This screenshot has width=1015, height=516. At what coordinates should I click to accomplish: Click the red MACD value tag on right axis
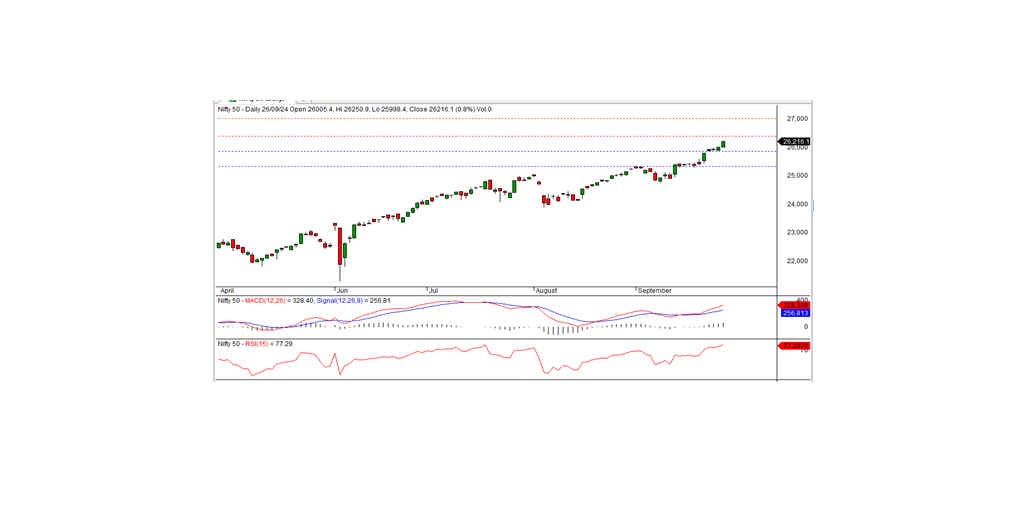[x=794, y=304]
